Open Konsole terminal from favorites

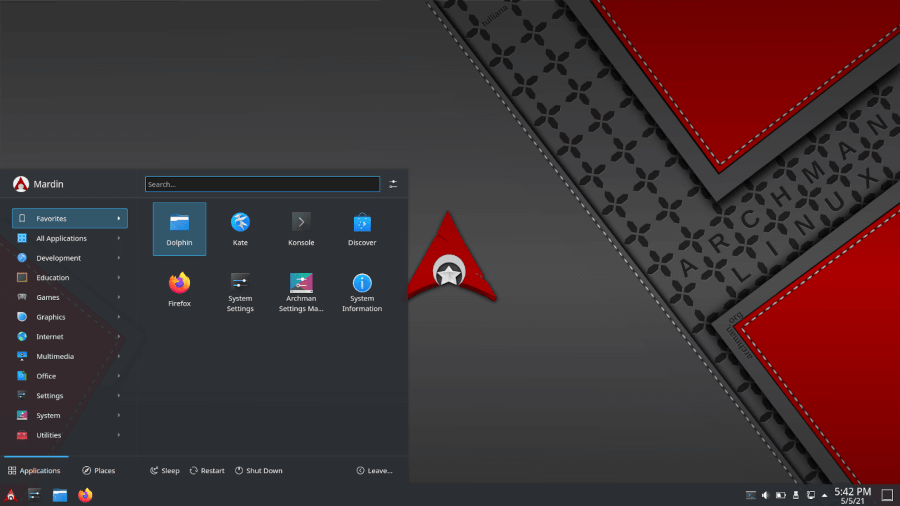301,229
